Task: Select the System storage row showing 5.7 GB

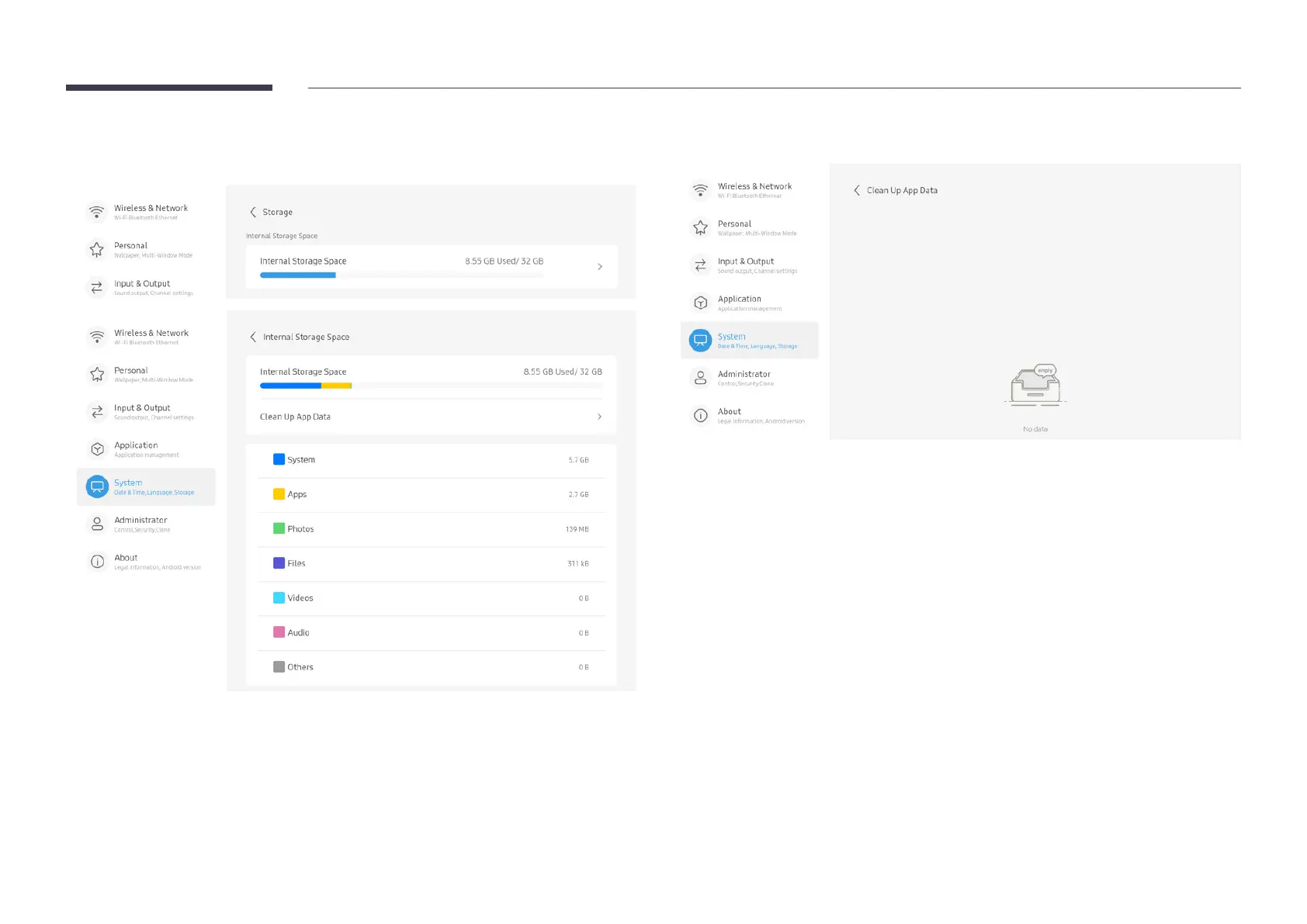Action: click(431, 460)
